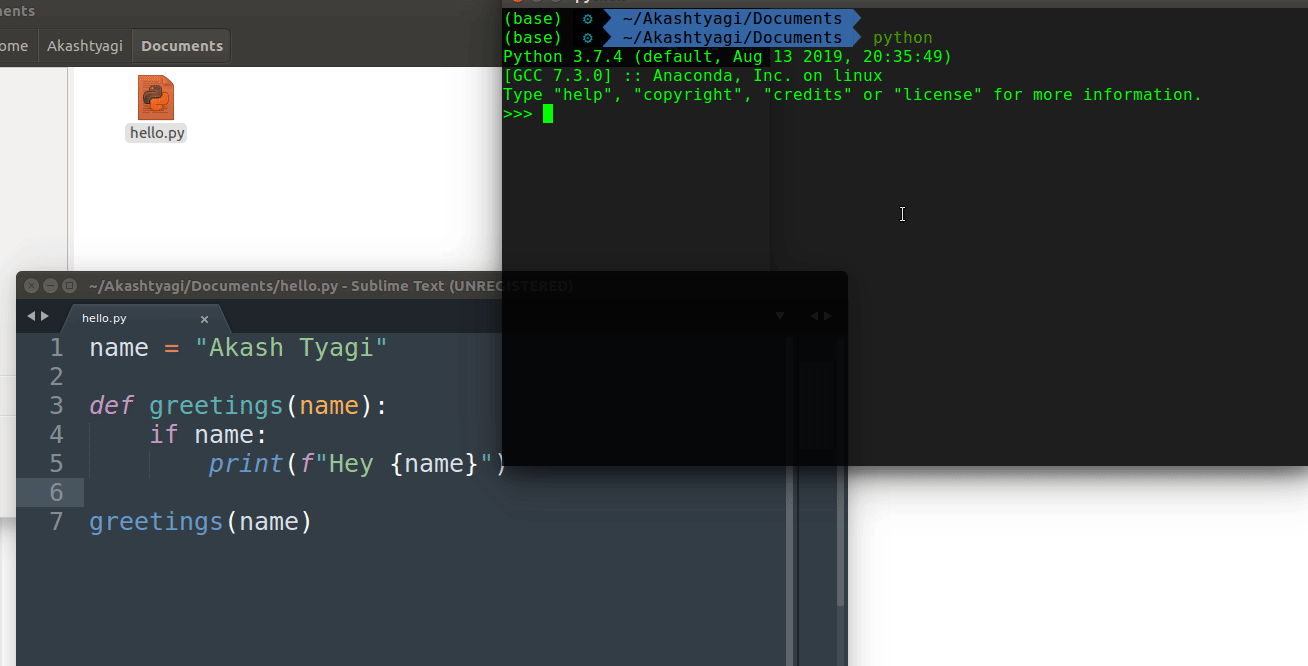Click the Python REPL prompt after >>>
This screenshot has width=1308, height=666.
tap(546, 113)
